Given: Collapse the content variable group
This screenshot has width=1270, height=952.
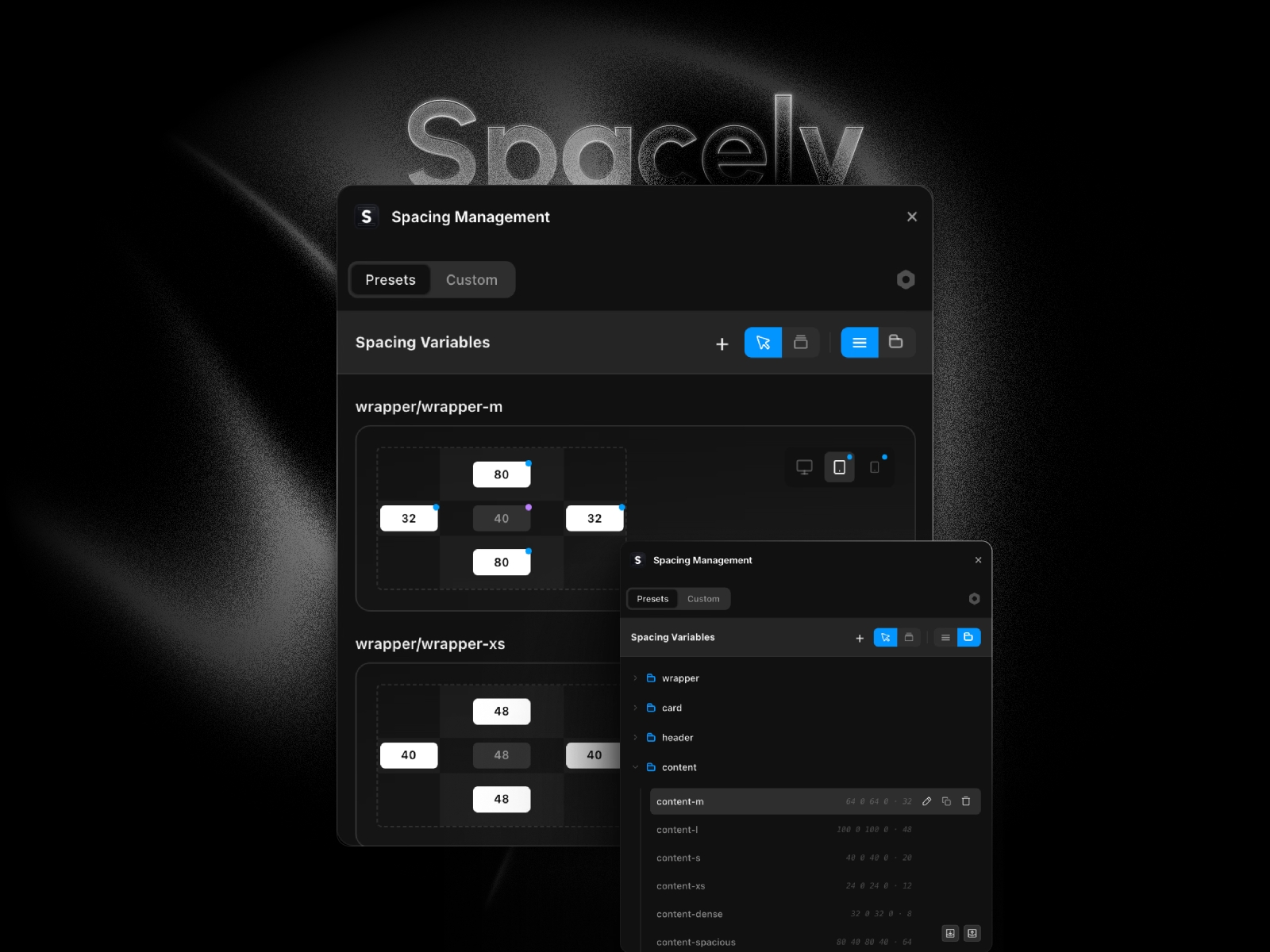Looking at the screenshot, I should (635, 767).
